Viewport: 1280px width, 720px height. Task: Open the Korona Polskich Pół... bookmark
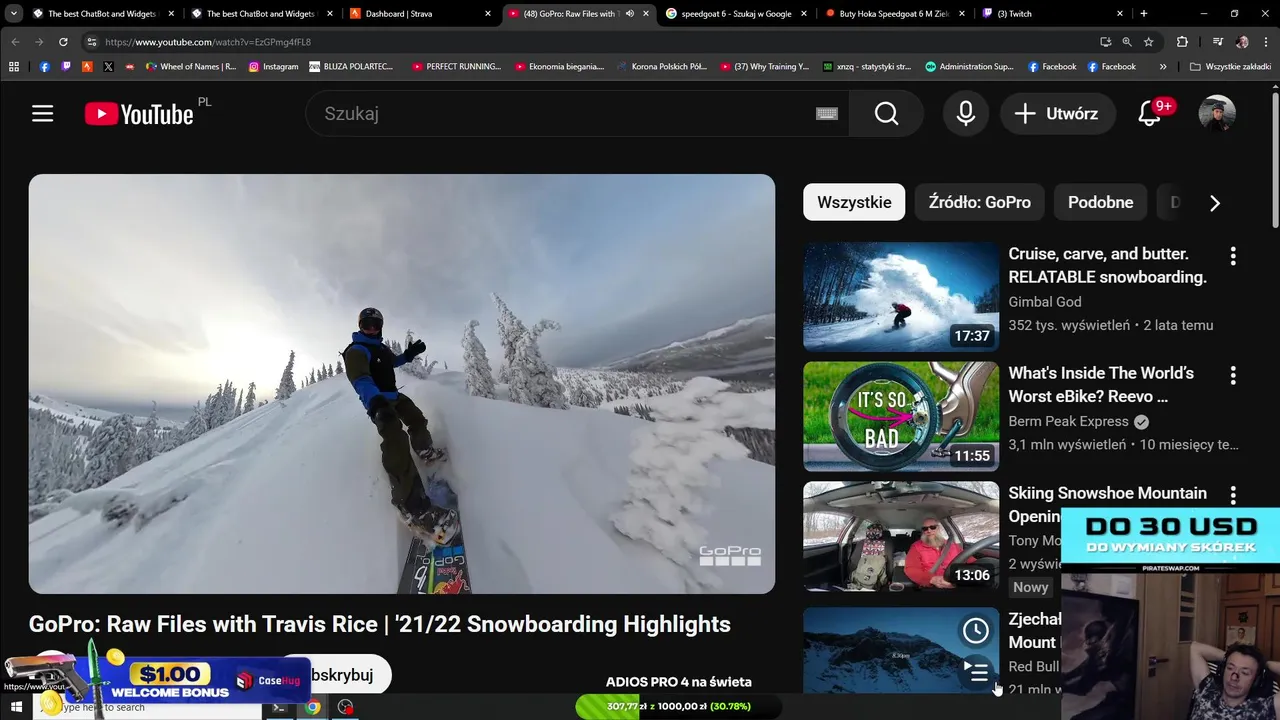click(x=662, y=67)
